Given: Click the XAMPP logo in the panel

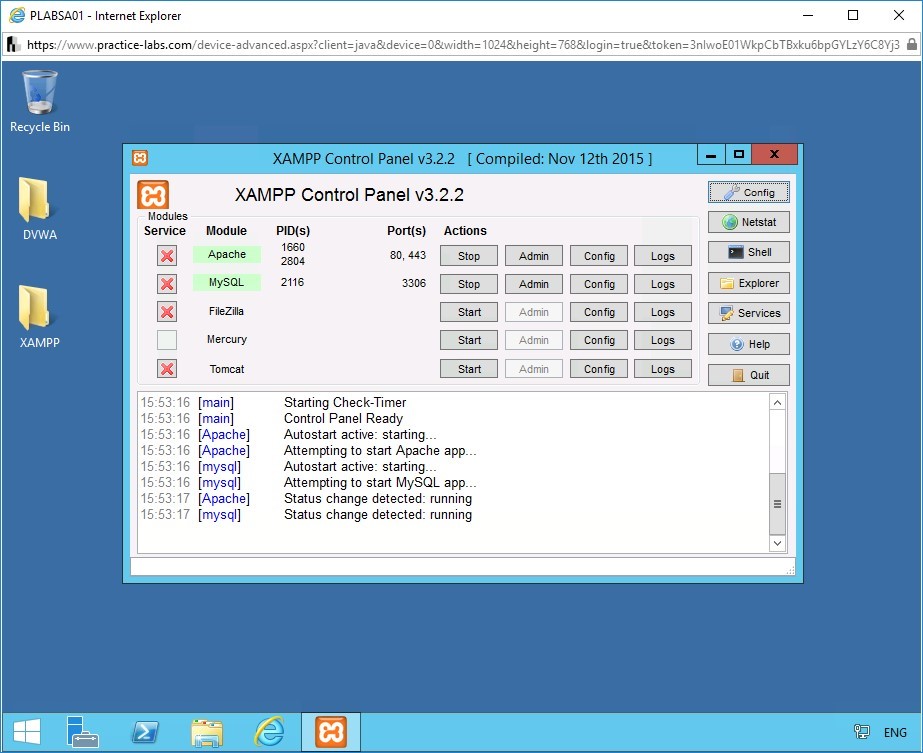Looking at the screenshot, I should 153,193.
